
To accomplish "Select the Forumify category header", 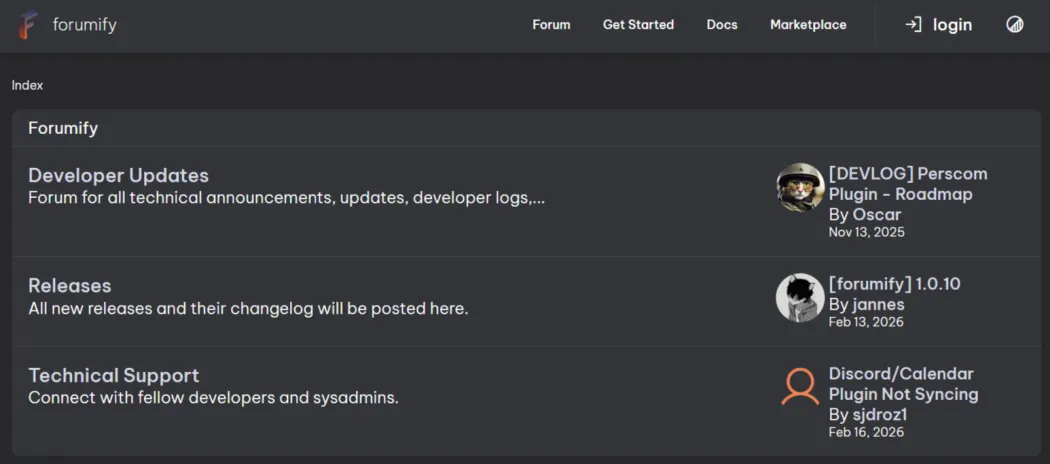I will coord(63,128).
